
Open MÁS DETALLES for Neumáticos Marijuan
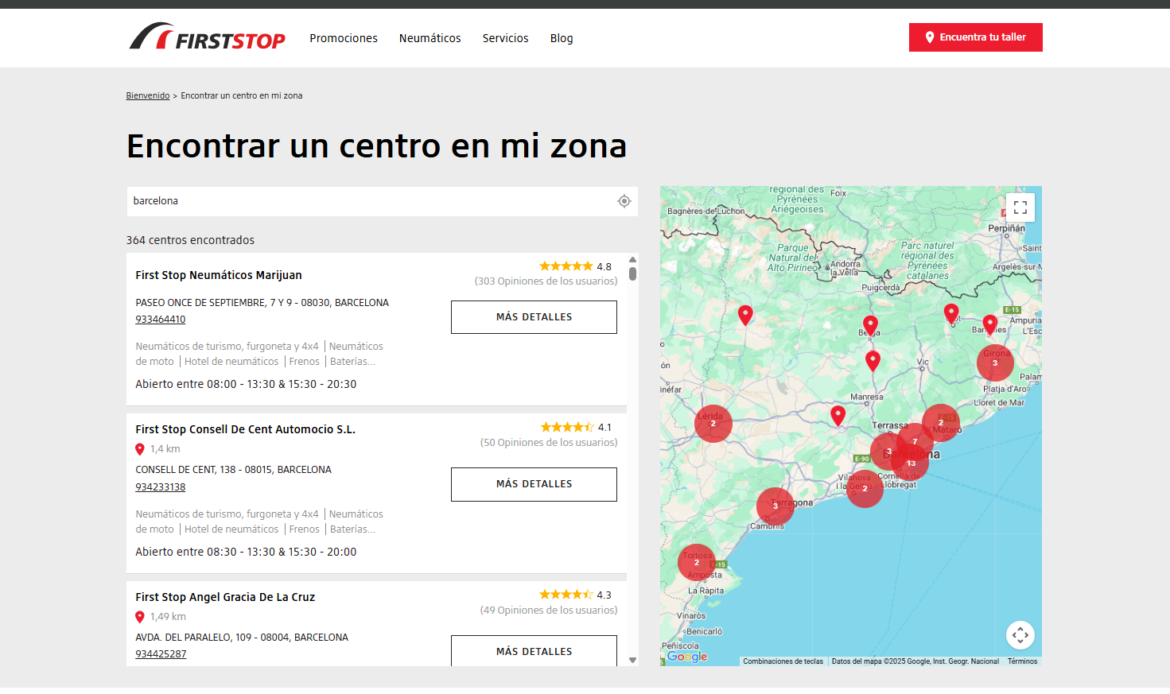pos(534,317)
